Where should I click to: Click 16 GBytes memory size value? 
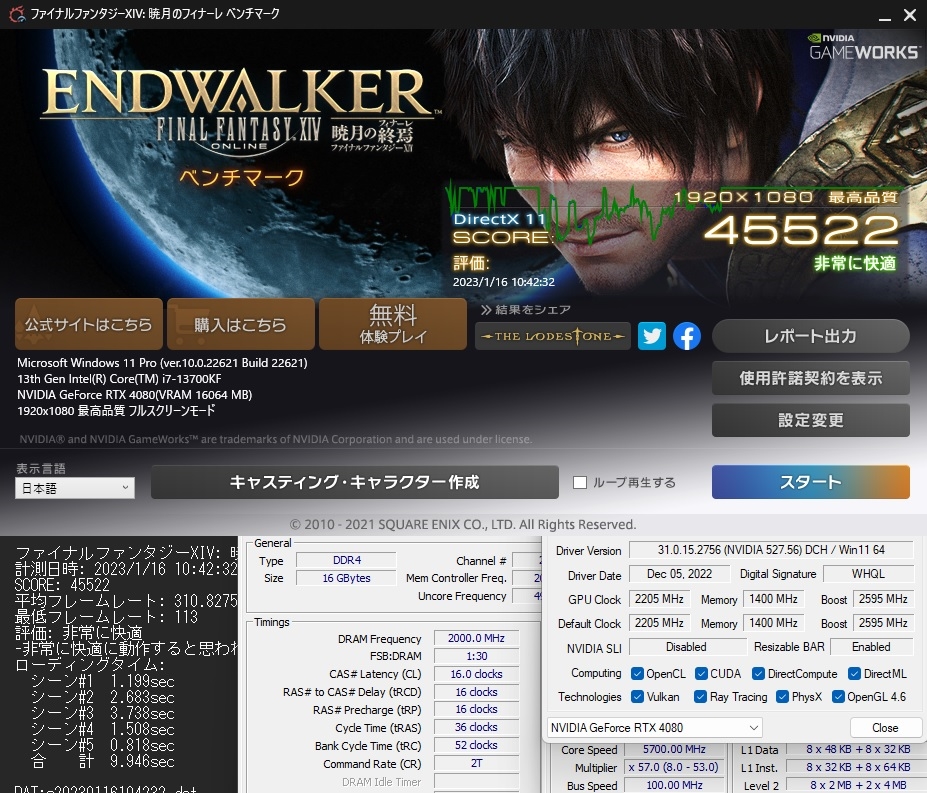(346, 578)
